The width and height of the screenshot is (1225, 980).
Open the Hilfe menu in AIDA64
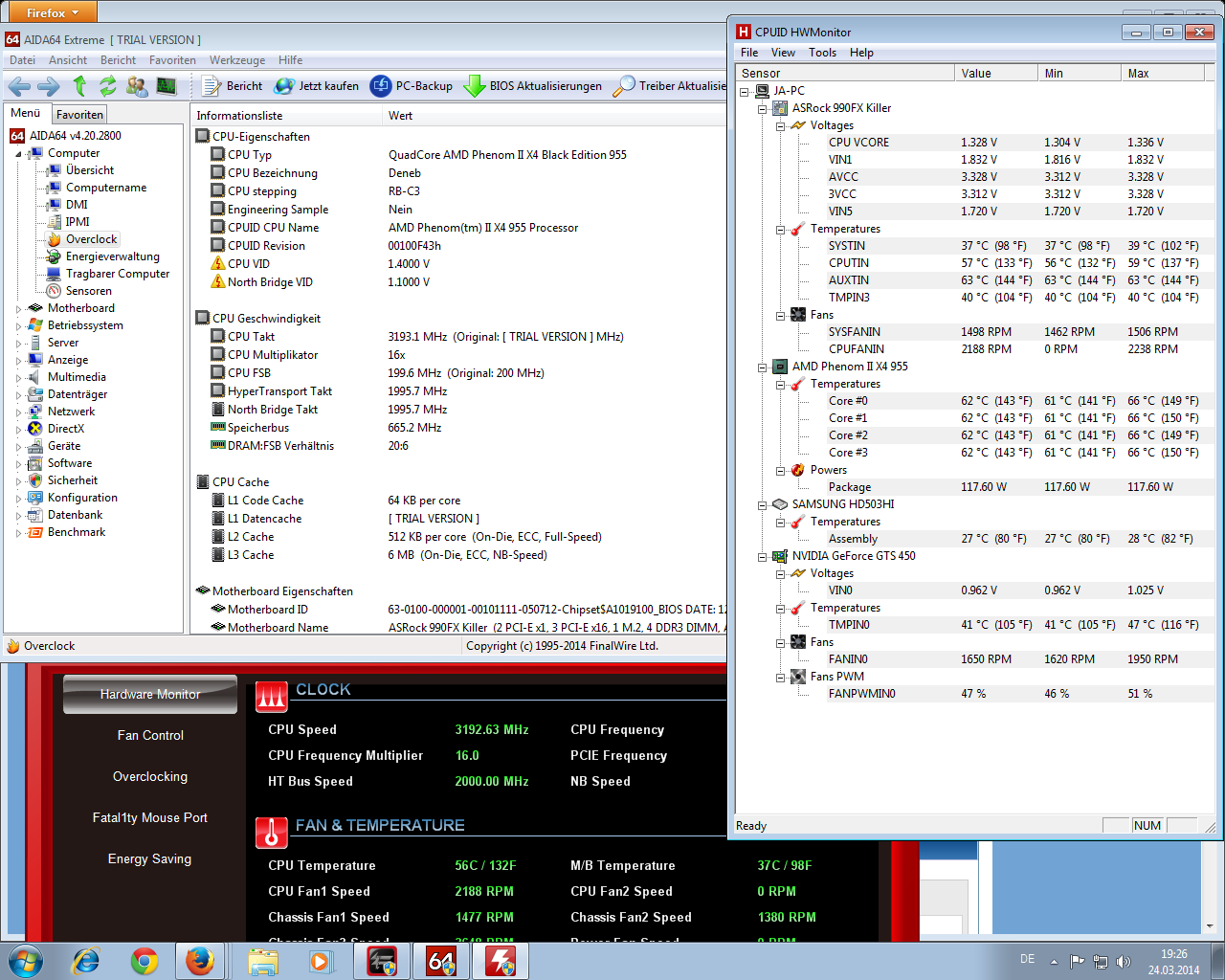click(290, 60)
